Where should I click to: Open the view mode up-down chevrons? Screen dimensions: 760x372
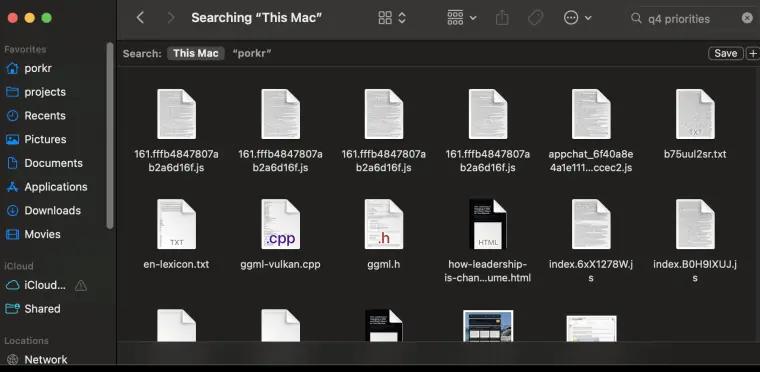(402, 18)
